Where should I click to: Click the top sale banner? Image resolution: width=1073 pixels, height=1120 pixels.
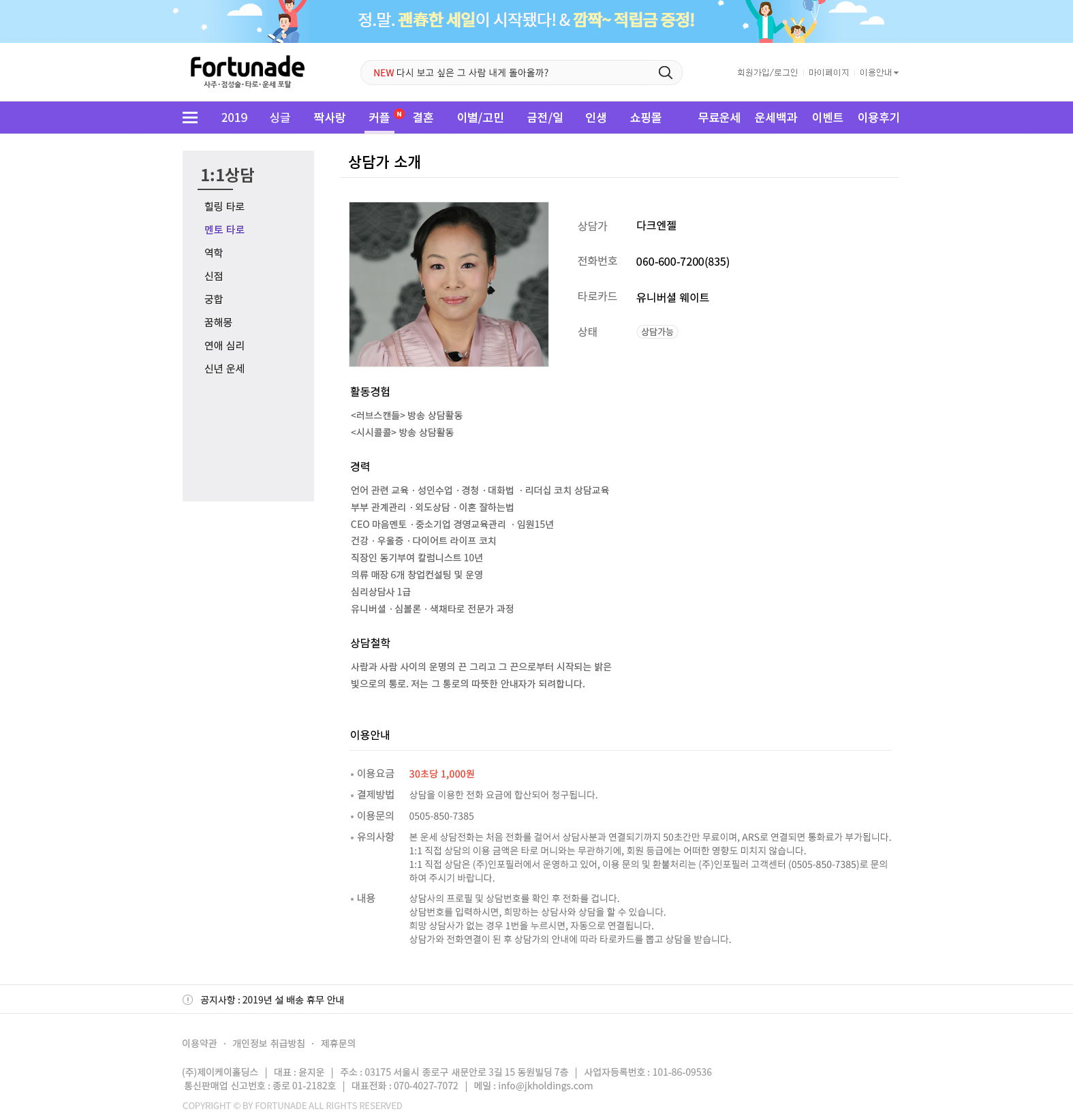coord(536,21)
